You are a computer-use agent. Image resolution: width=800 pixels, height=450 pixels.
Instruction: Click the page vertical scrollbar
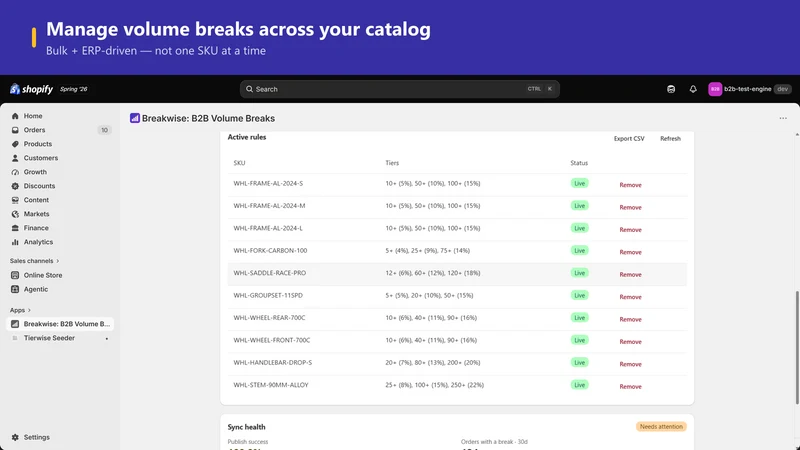pyautogui.click(x=797, y=346)
